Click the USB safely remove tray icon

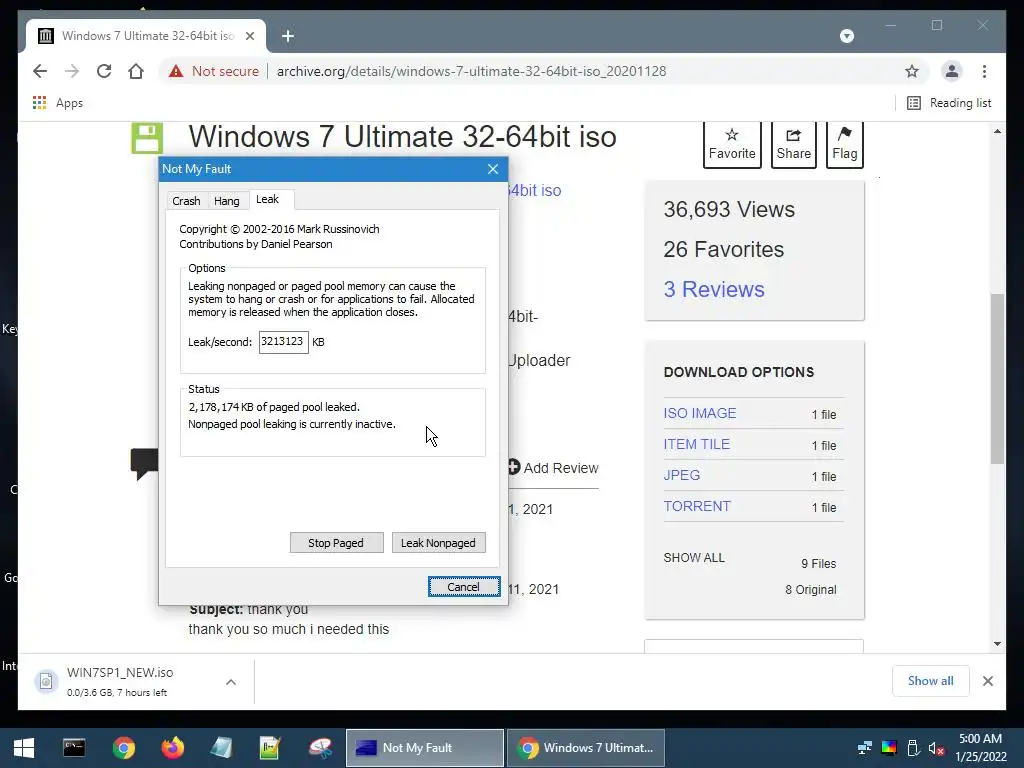(913, 748)
